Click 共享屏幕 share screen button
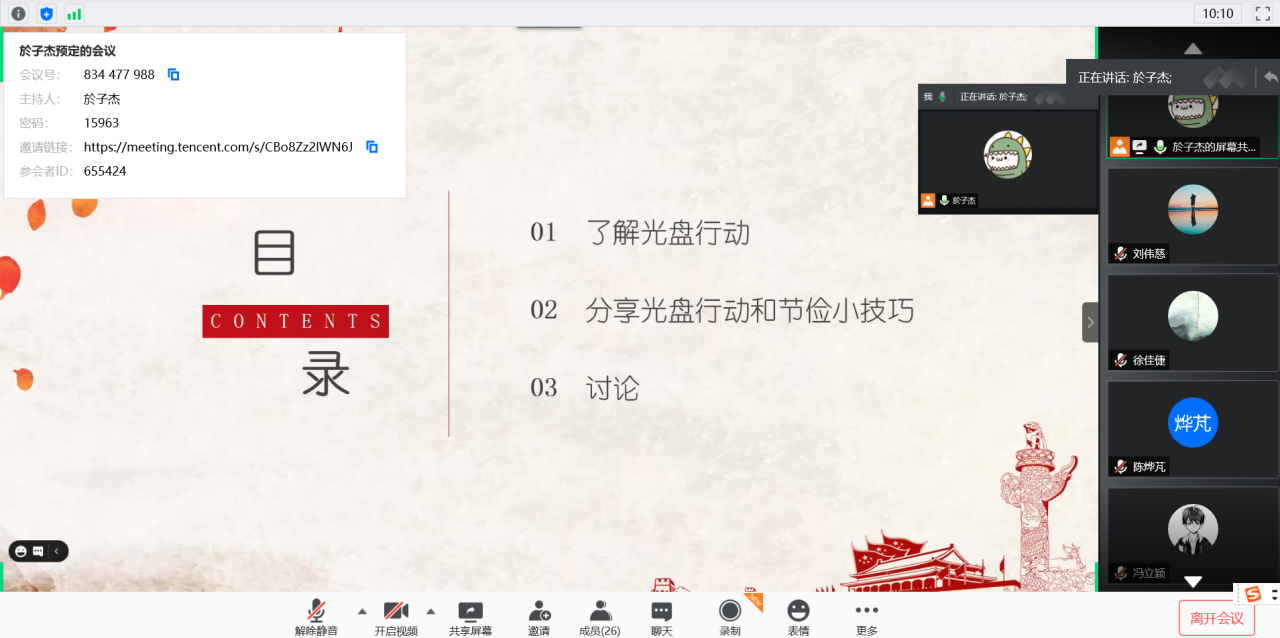The width and height of the screenshot is (1280, 638). click(x=470, y=617)
